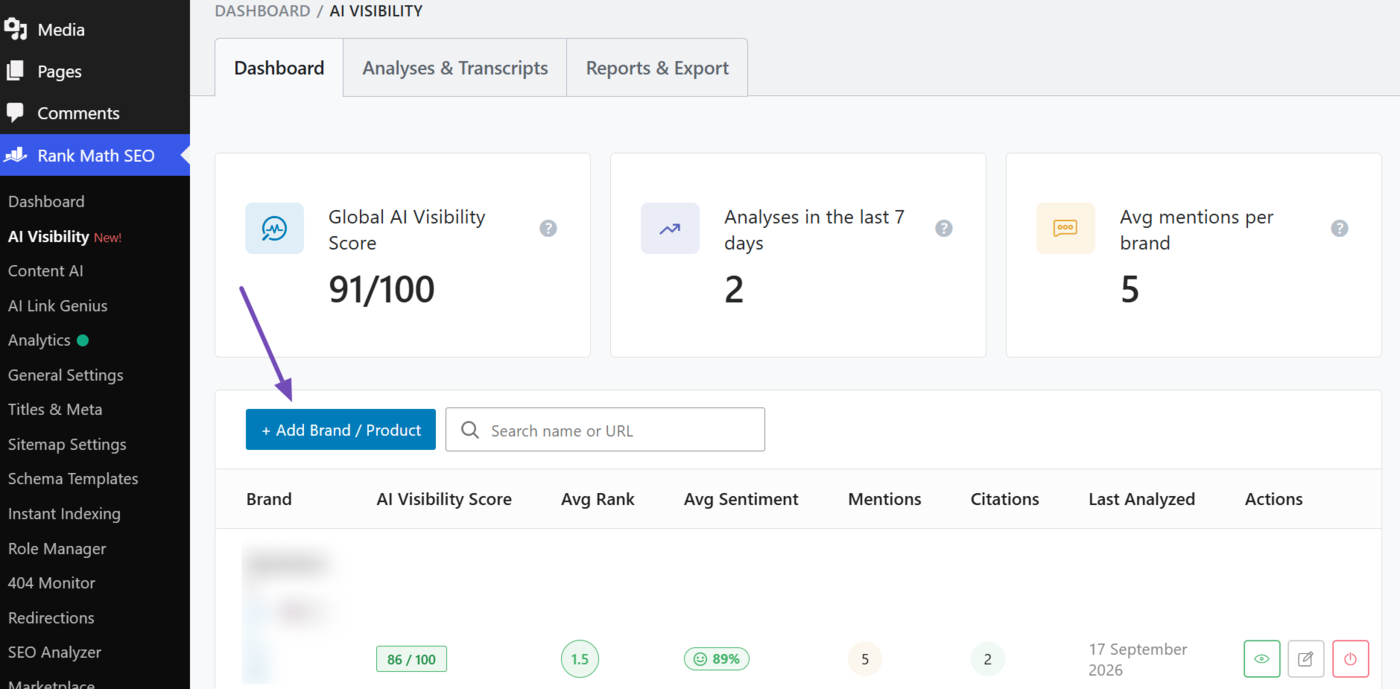Click the Citations count badge 2
Viewport: 1400px width, 689px height.
point(988,659)
